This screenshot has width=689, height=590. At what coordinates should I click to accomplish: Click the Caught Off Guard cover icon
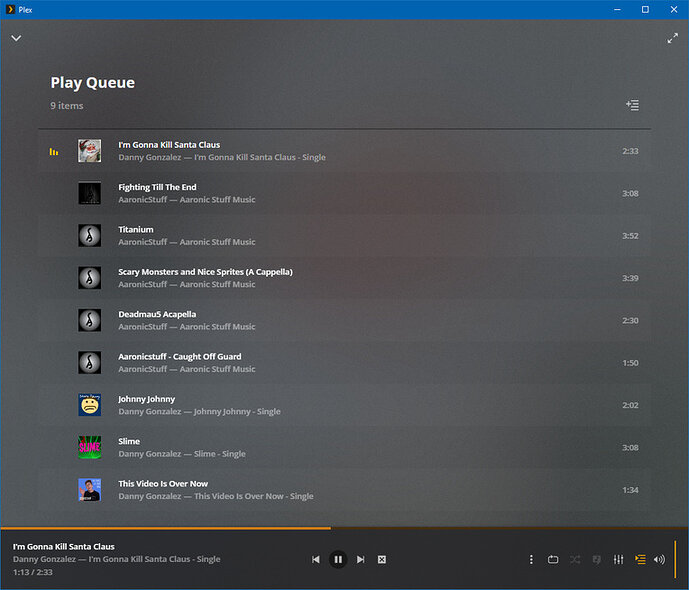(90, 362)
